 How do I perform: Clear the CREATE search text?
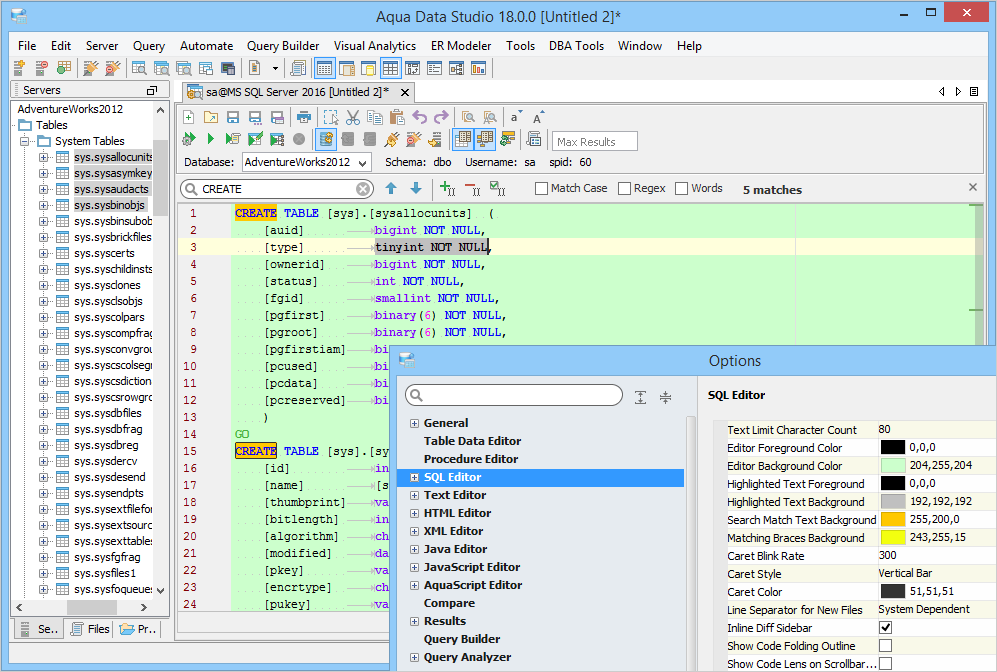click(363, 189)
